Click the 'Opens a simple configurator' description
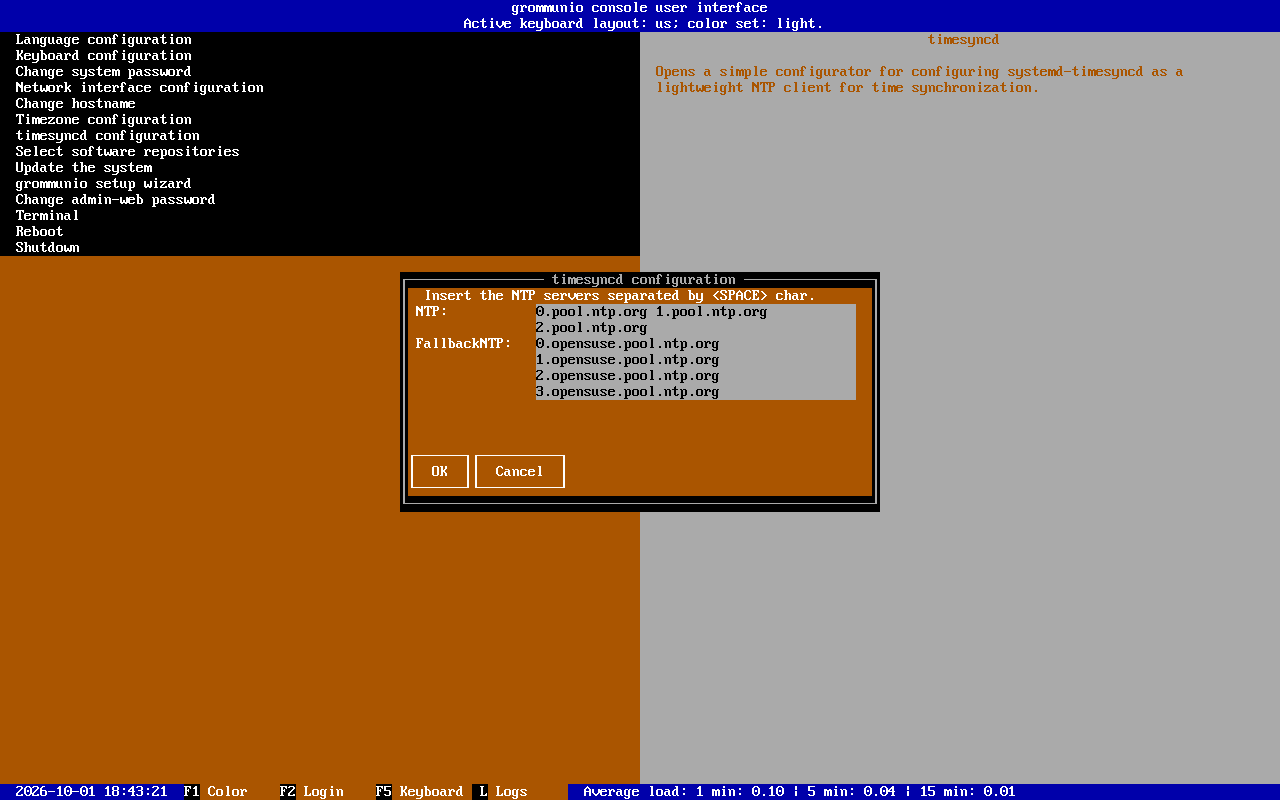The width and height of the screenshot is (1280, 800). 919,80
